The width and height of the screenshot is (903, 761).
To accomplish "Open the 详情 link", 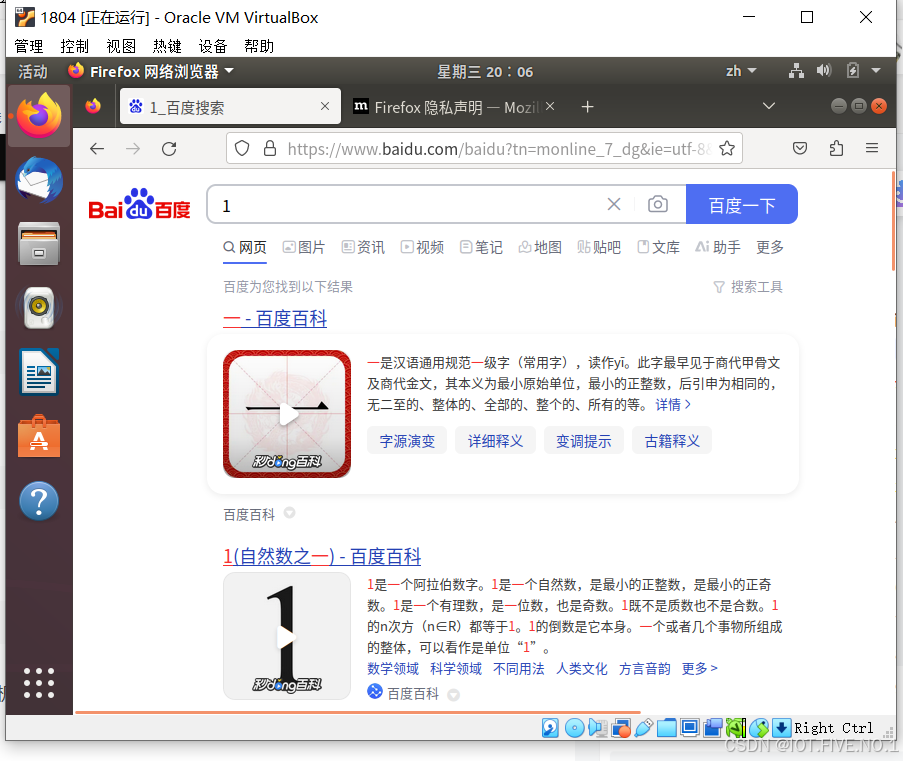I will [673, 404].
